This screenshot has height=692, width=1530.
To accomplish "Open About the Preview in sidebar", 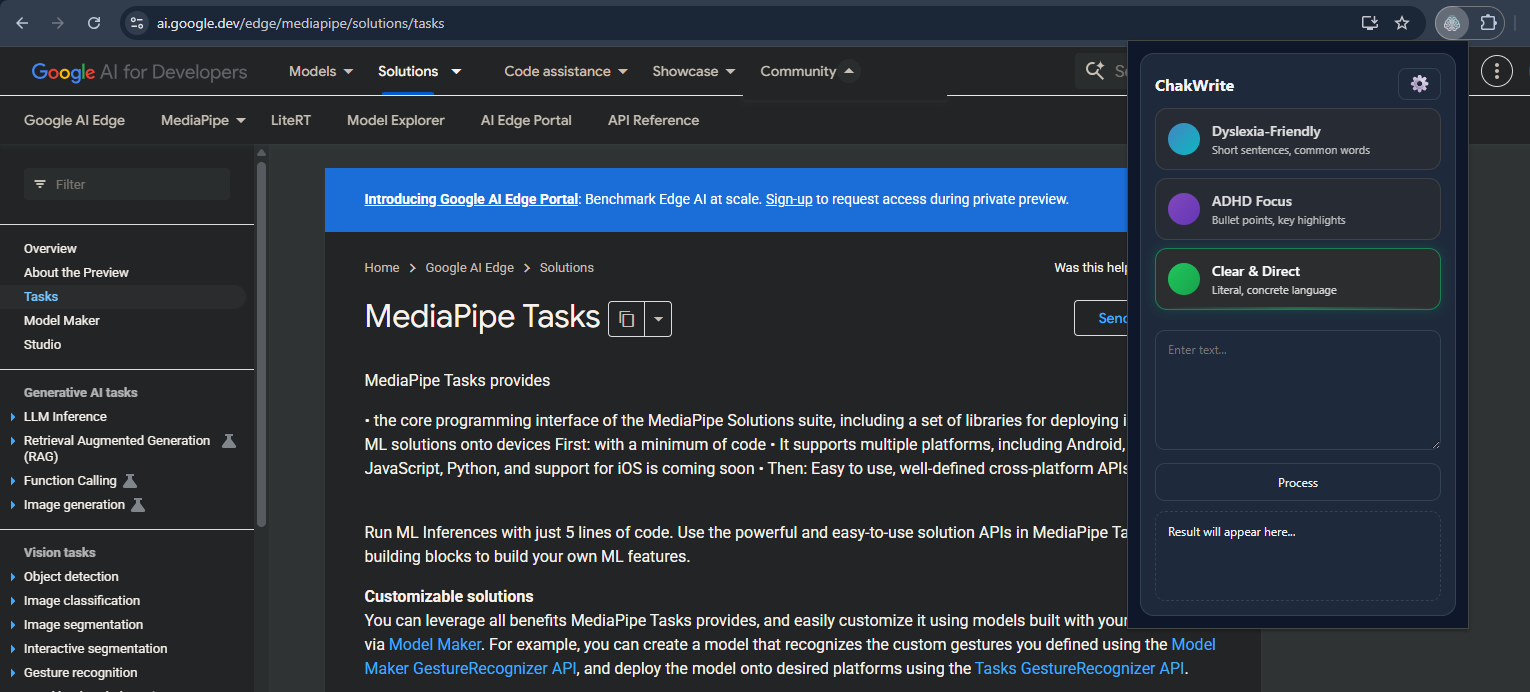I will pyautogui.click(x=76, y=273).
